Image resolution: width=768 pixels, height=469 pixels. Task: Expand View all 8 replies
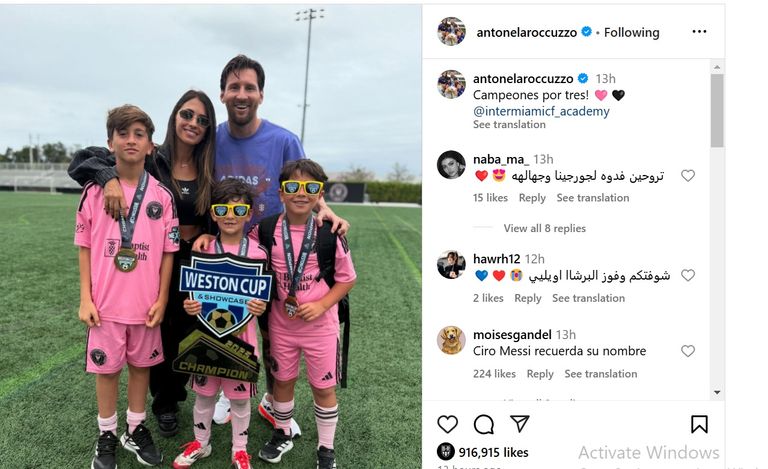click(x=545, y=228)
